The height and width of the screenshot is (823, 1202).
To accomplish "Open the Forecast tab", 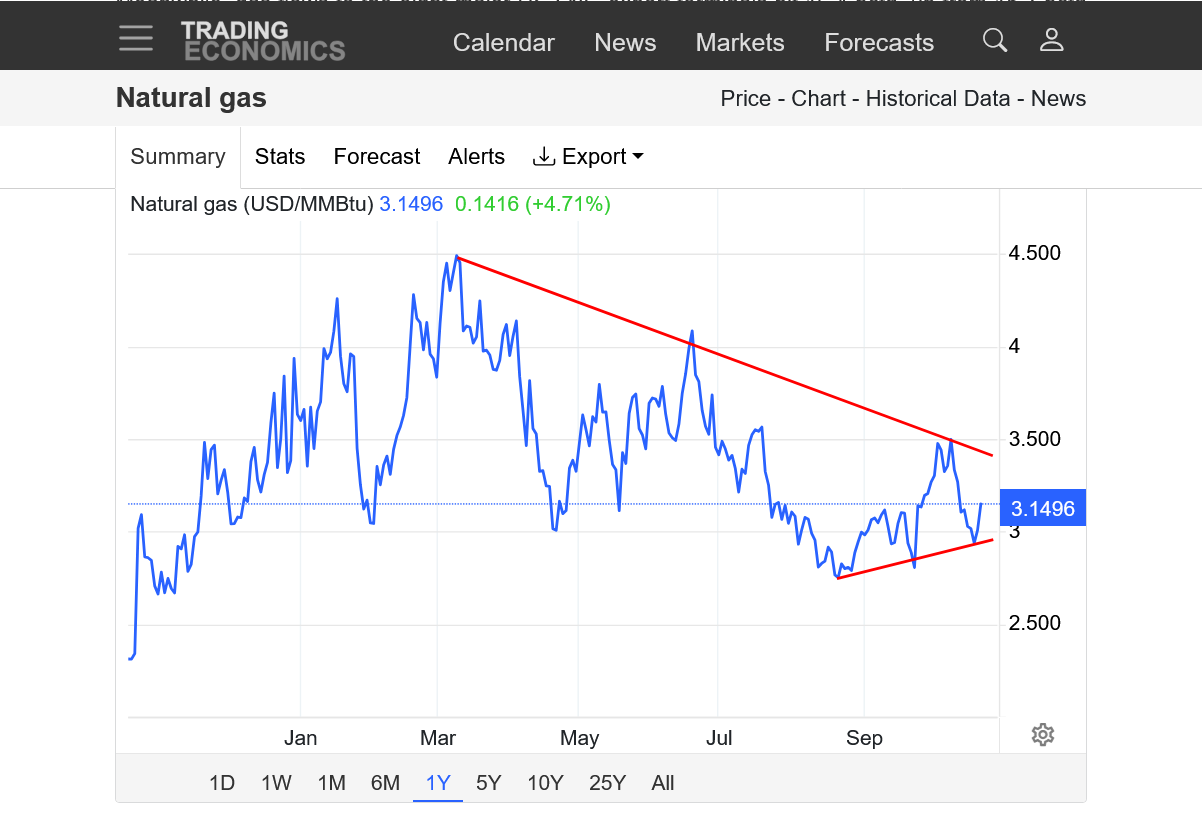I will [x=377, y=157].
